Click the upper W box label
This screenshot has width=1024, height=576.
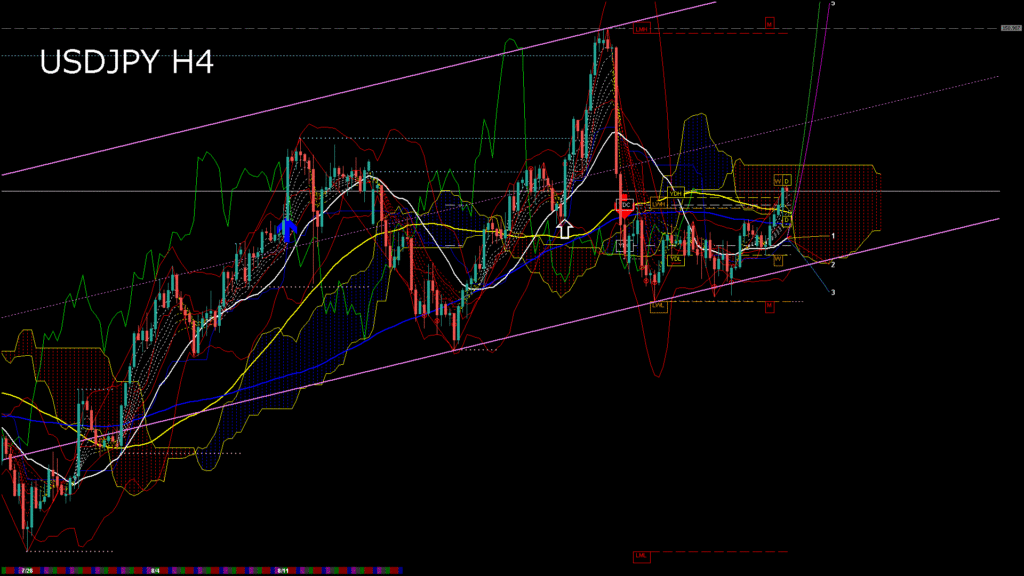pos(777,180)
